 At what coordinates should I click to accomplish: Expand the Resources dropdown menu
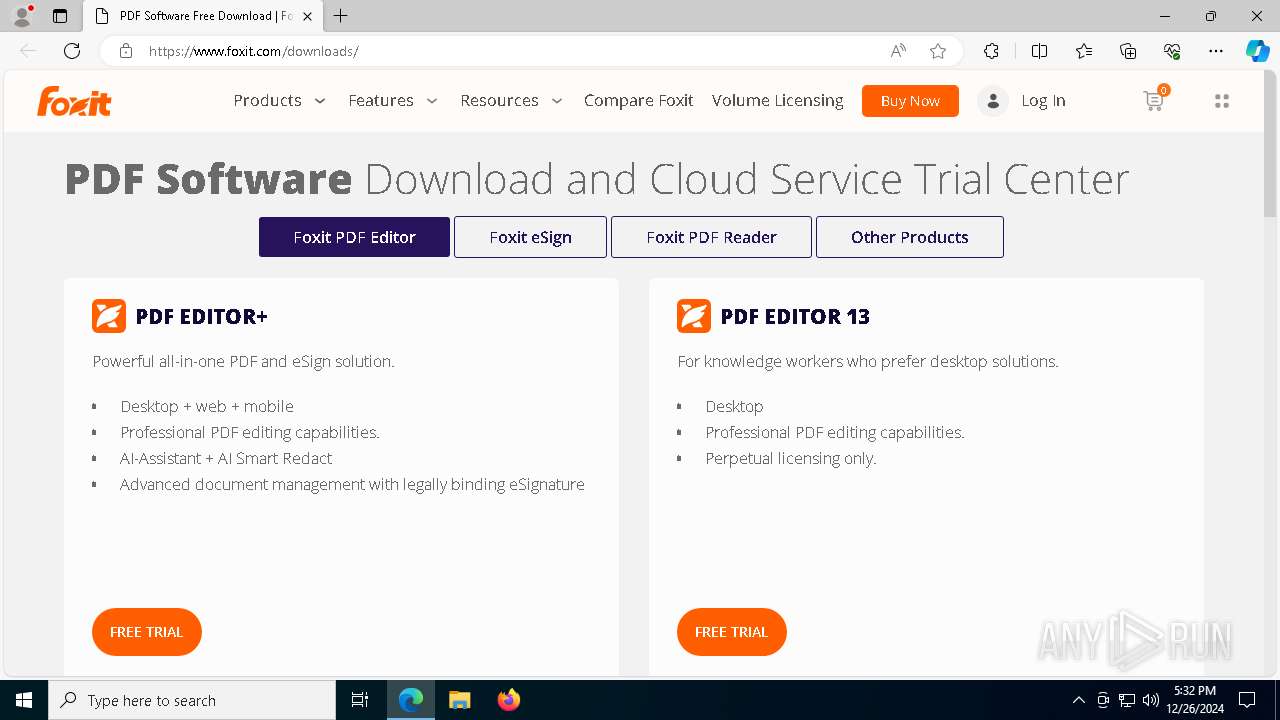511,100
